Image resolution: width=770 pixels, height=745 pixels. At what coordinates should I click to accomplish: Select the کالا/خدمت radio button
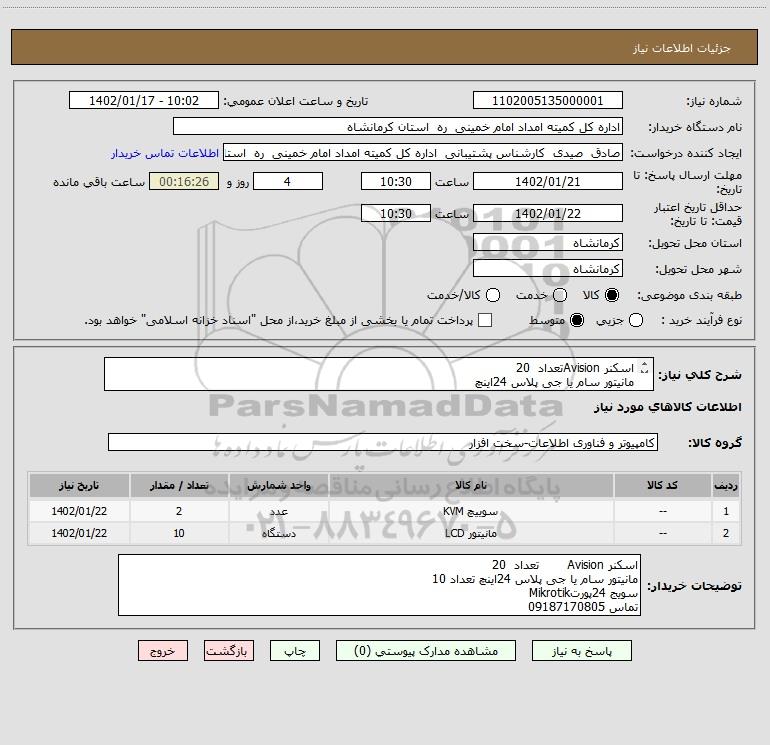point(493,295)
